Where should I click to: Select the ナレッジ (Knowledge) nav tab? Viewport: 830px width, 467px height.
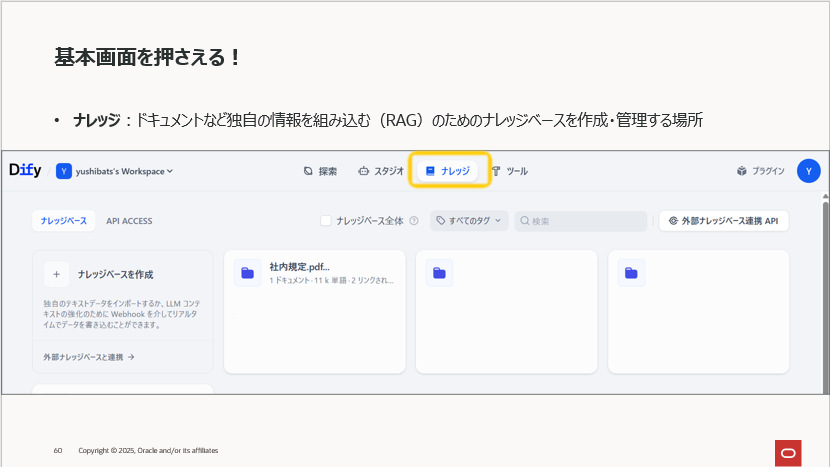point(448,171)
